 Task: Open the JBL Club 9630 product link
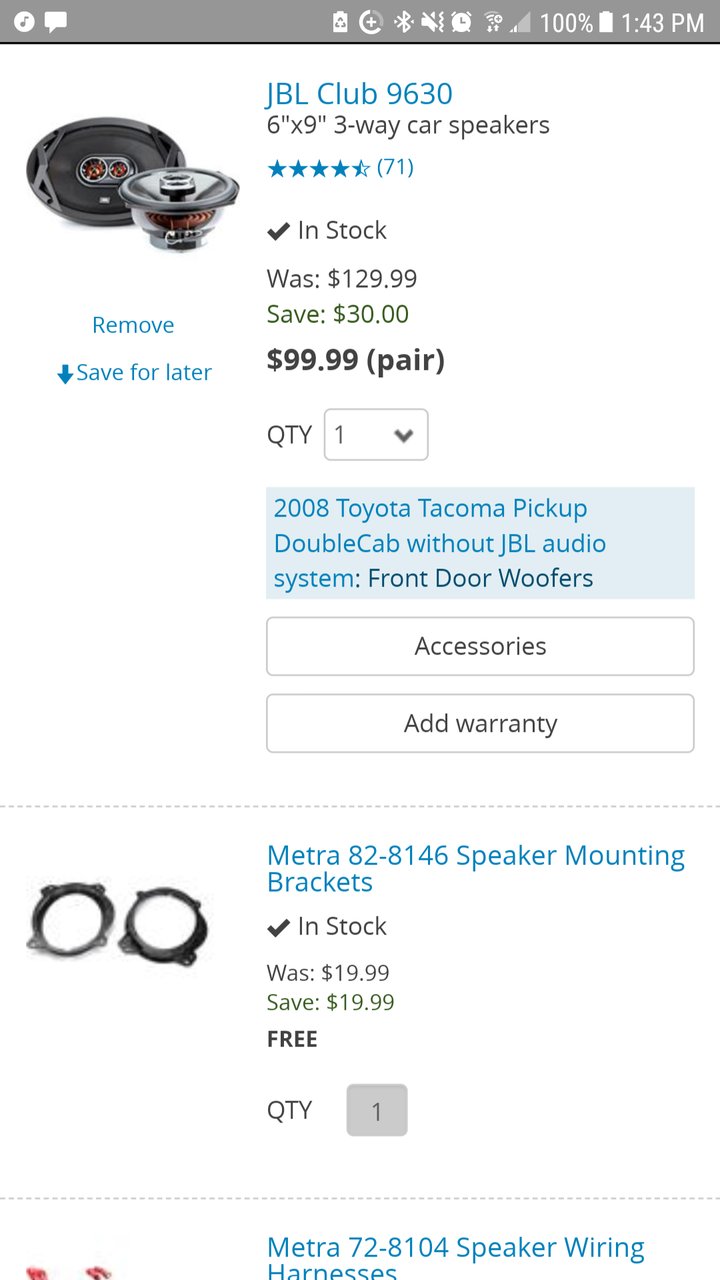click(360, 94)
